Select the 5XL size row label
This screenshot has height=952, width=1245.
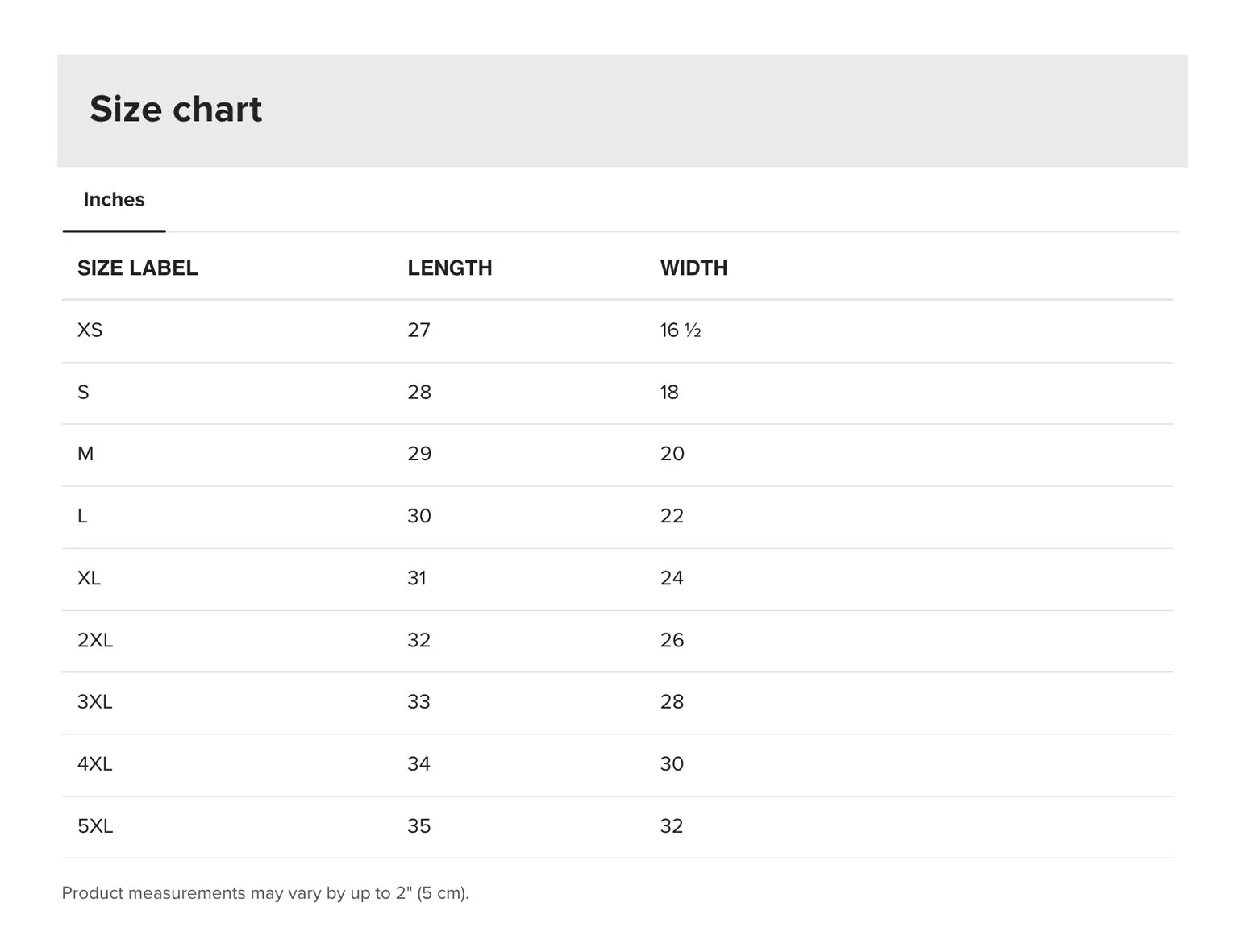(x=95, y=826)
